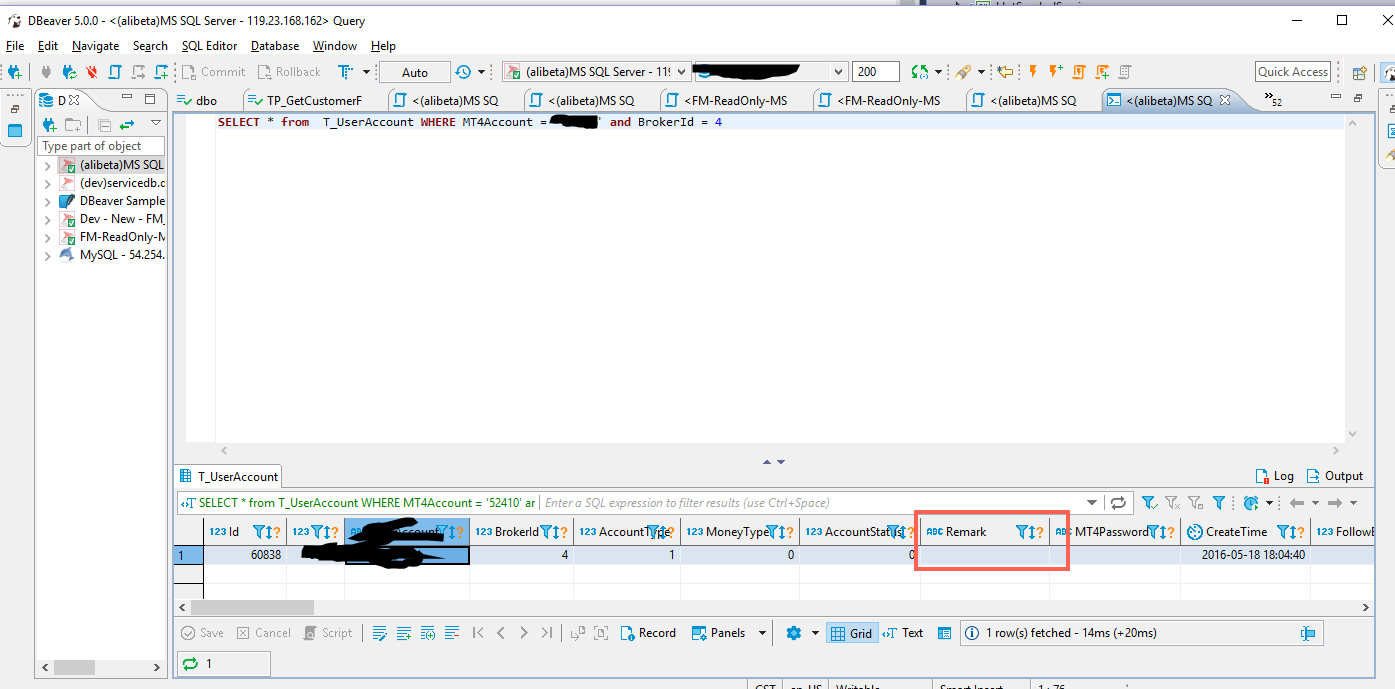Open the SQL Editor menu
This screenshot has width=1395, height=689.
(209, 46)
